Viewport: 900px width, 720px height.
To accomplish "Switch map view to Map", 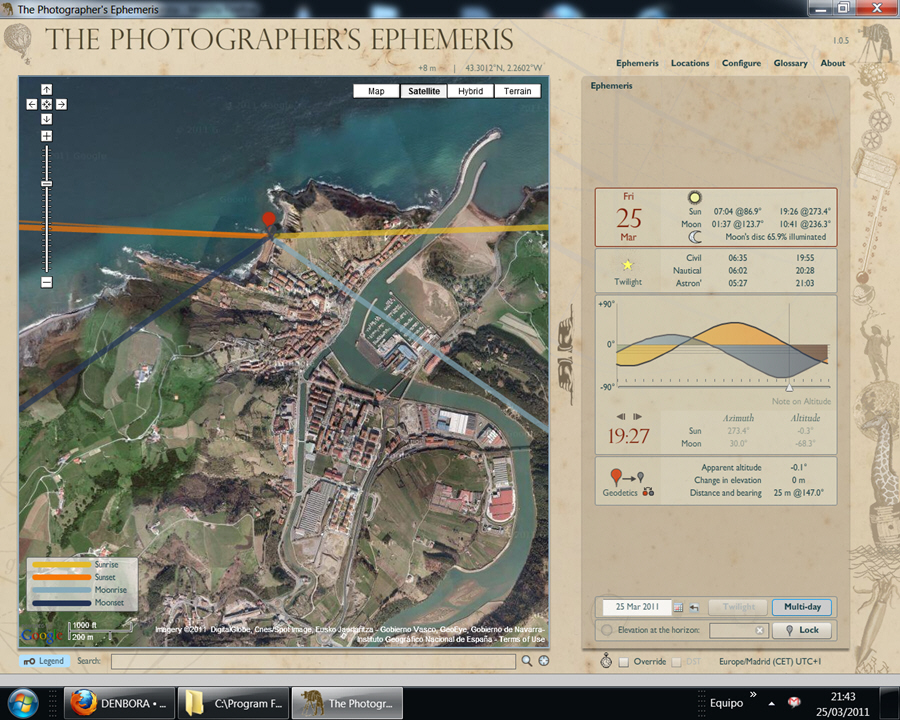I will pos(376,91).
